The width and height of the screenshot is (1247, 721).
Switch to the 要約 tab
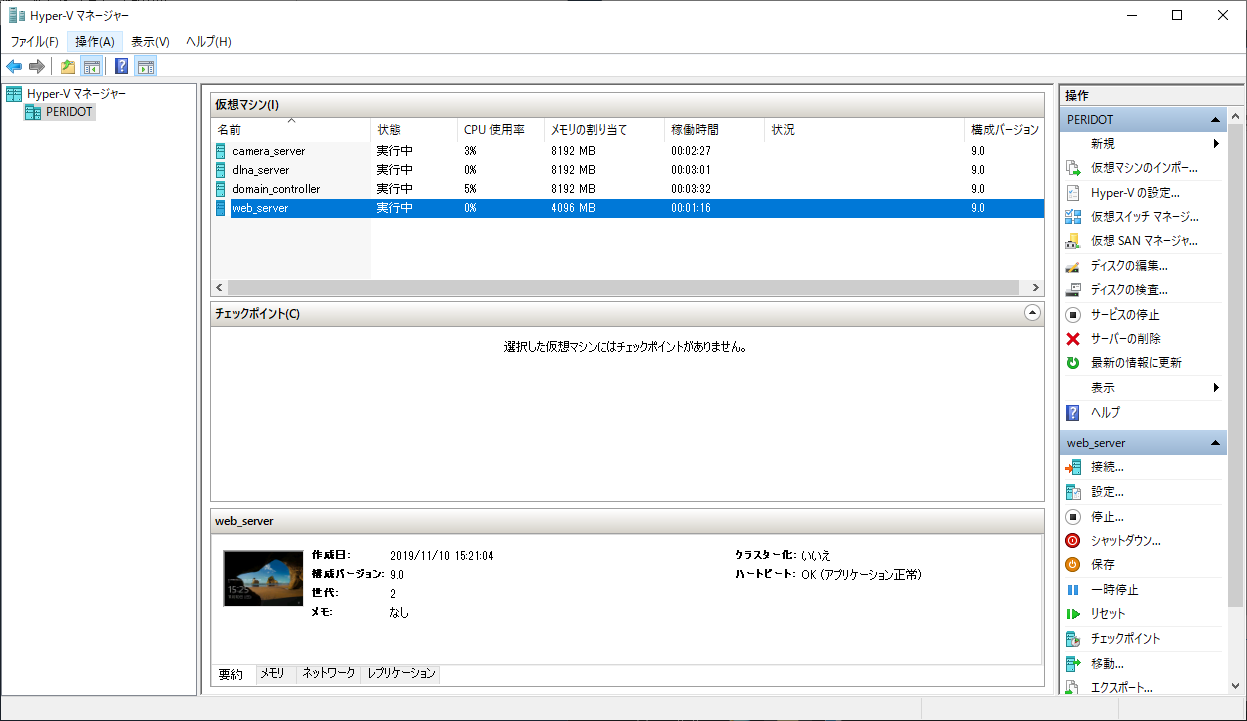231,674
